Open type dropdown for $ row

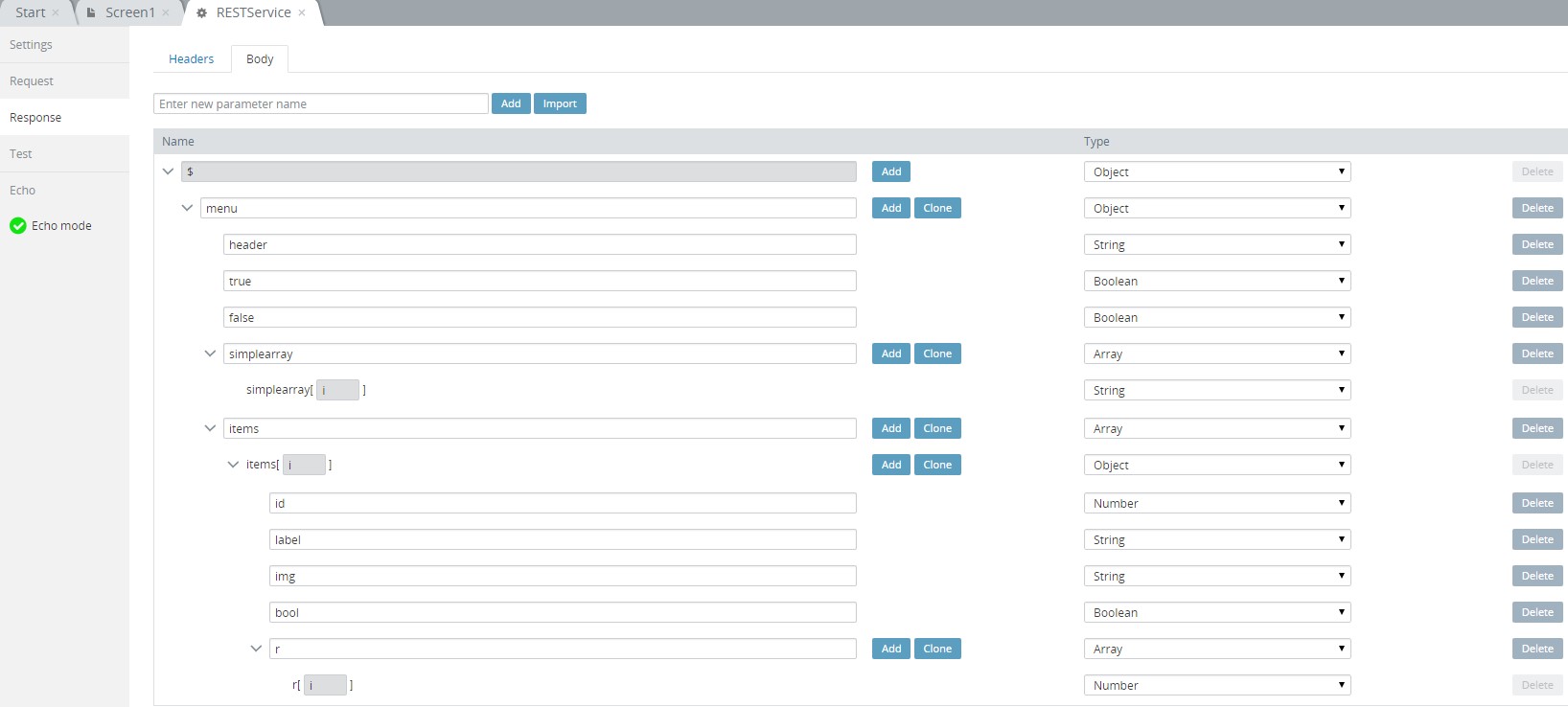click(1217, 171)
